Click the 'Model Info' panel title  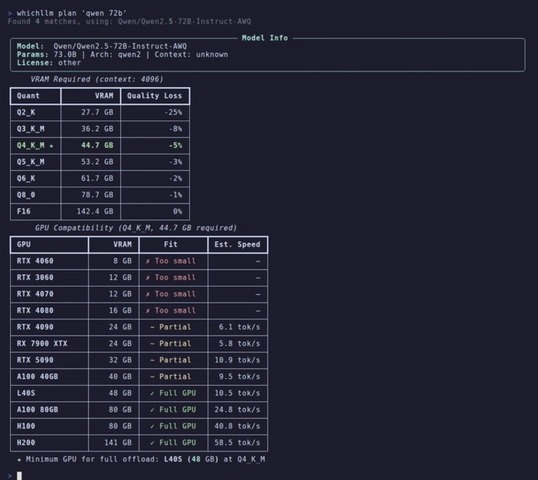(265, 38)
